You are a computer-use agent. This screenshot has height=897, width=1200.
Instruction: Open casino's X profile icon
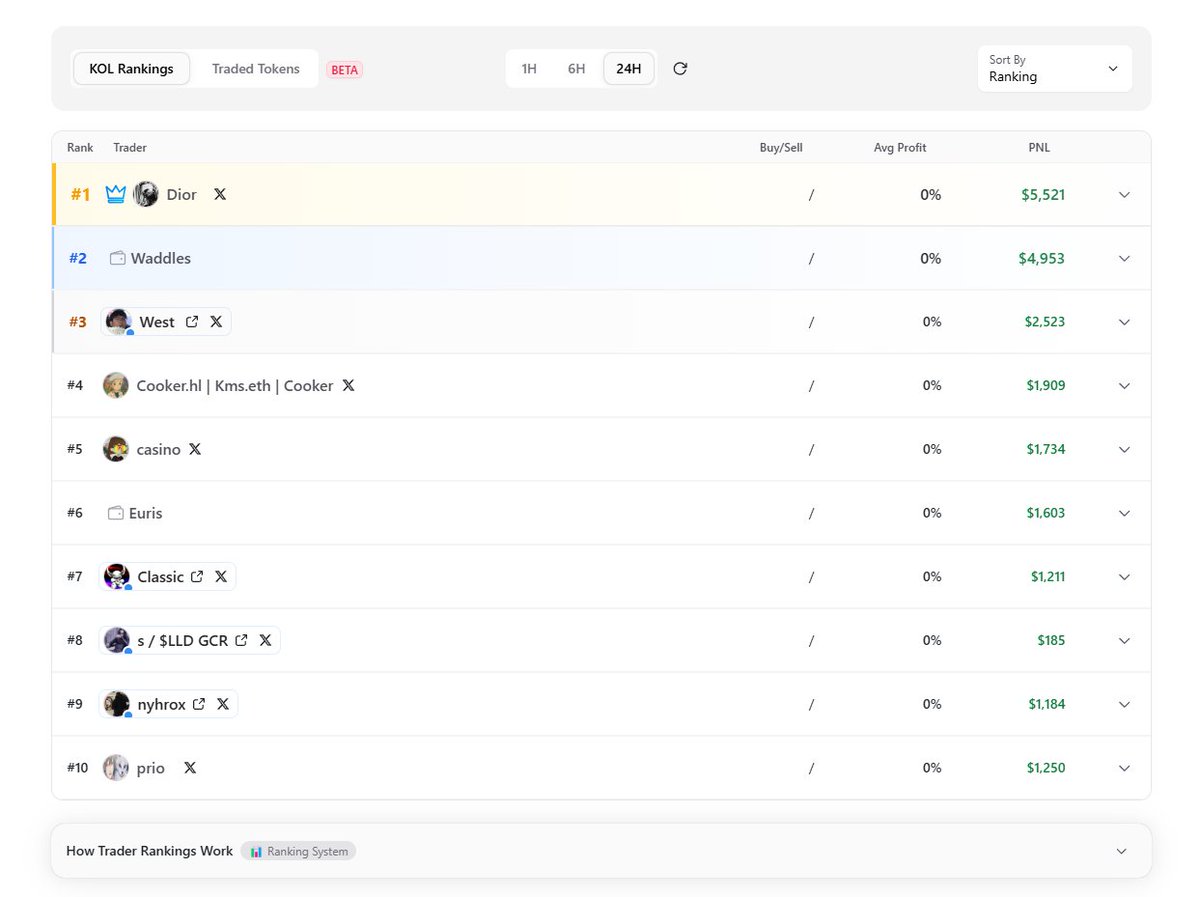click(195, 449)
